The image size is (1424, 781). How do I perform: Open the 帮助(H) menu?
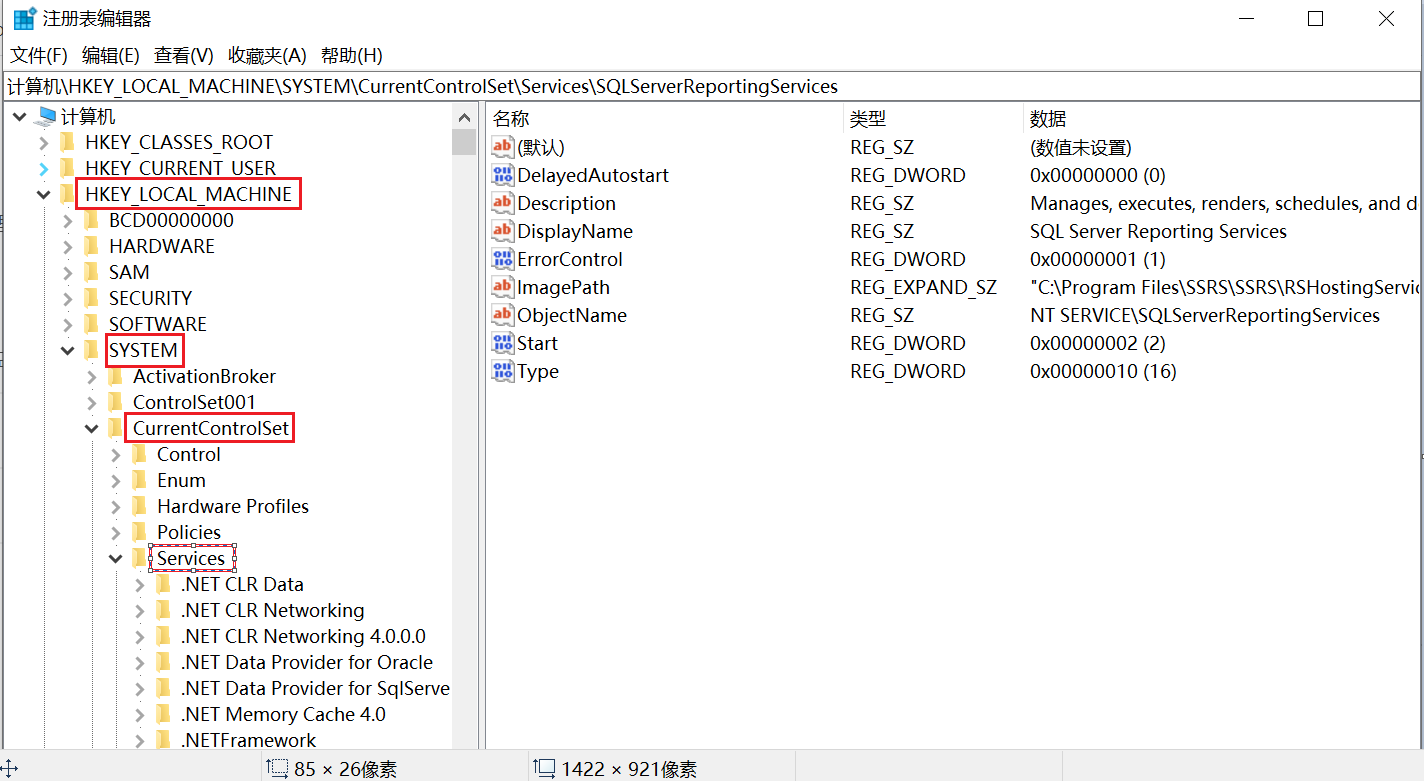tap(351, 55)
